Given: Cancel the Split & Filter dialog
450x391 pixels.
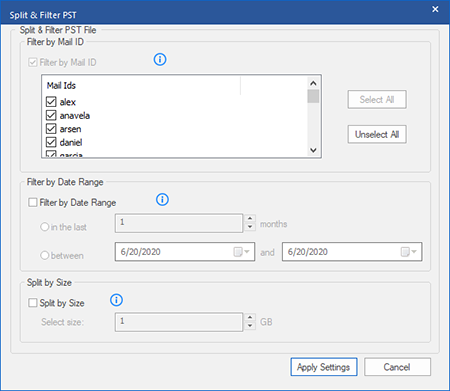Looking at the screenshot, I should pyautogui.click(x=397, y=367).
